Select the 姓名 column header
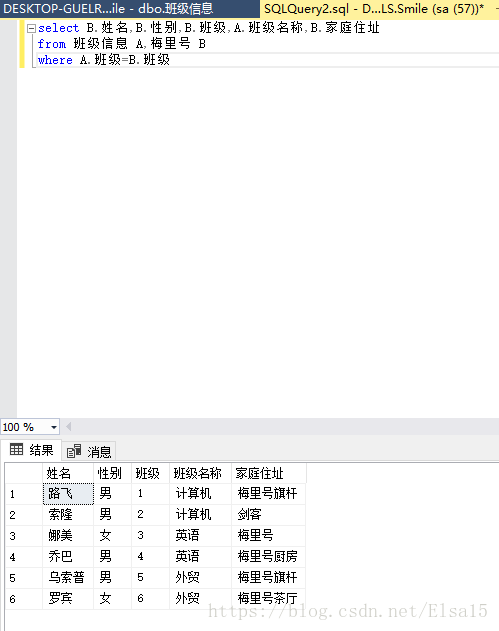 pyautogui.click(x=68, y=473)
